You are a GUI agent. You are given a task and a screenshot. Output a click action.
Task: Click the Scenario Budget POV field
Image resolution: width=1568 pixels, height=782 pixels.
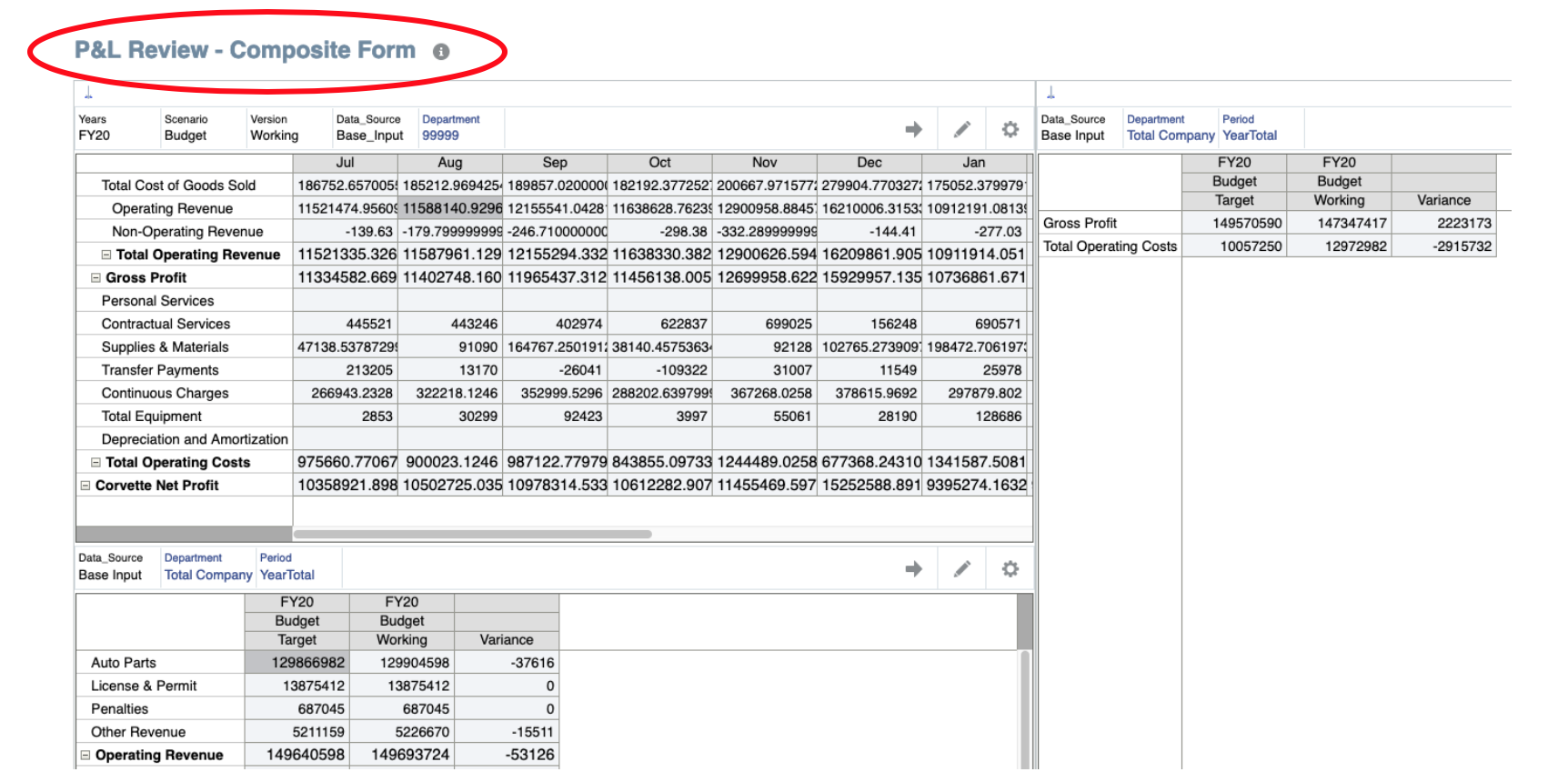coord(201,127)
